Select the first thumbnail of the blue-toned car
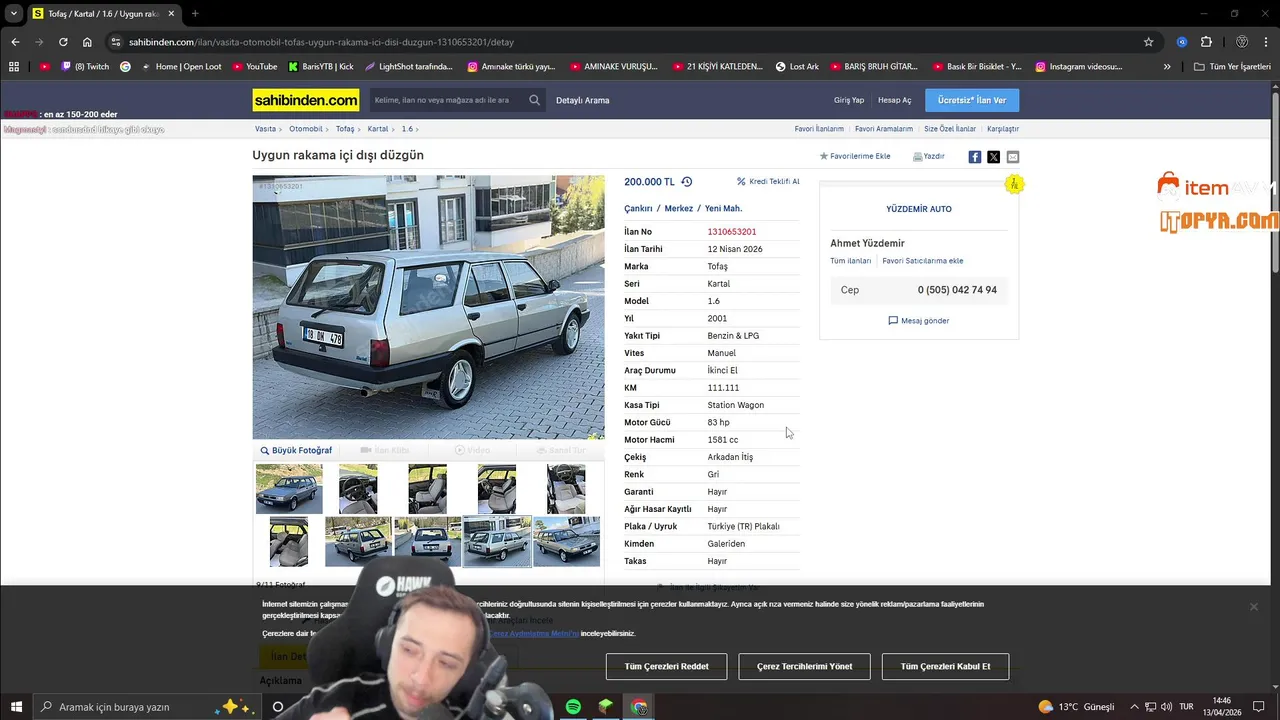1280x720 pixels. [x=289, y=489]
